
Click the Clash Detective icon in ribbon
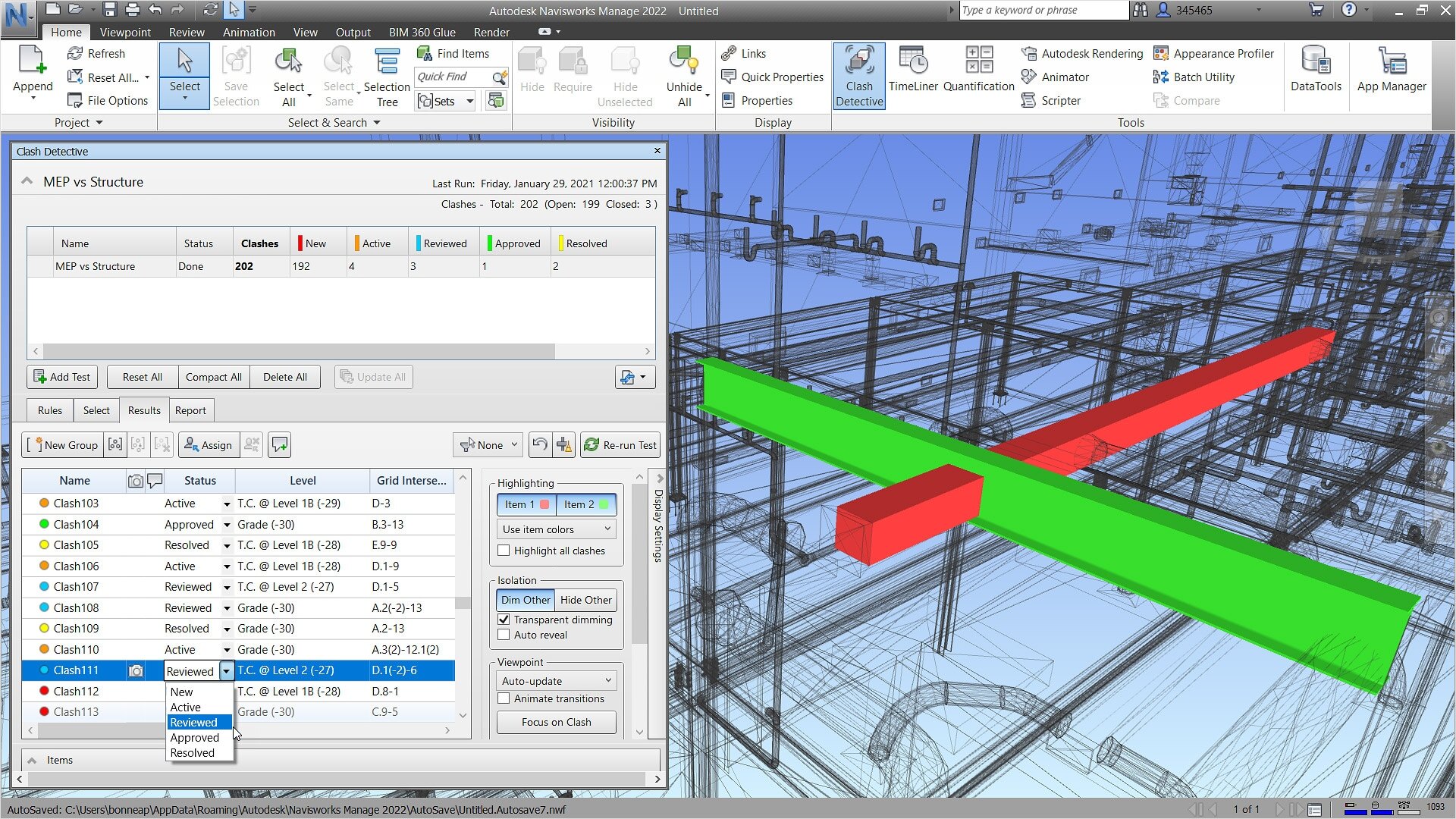coord(857,77)
